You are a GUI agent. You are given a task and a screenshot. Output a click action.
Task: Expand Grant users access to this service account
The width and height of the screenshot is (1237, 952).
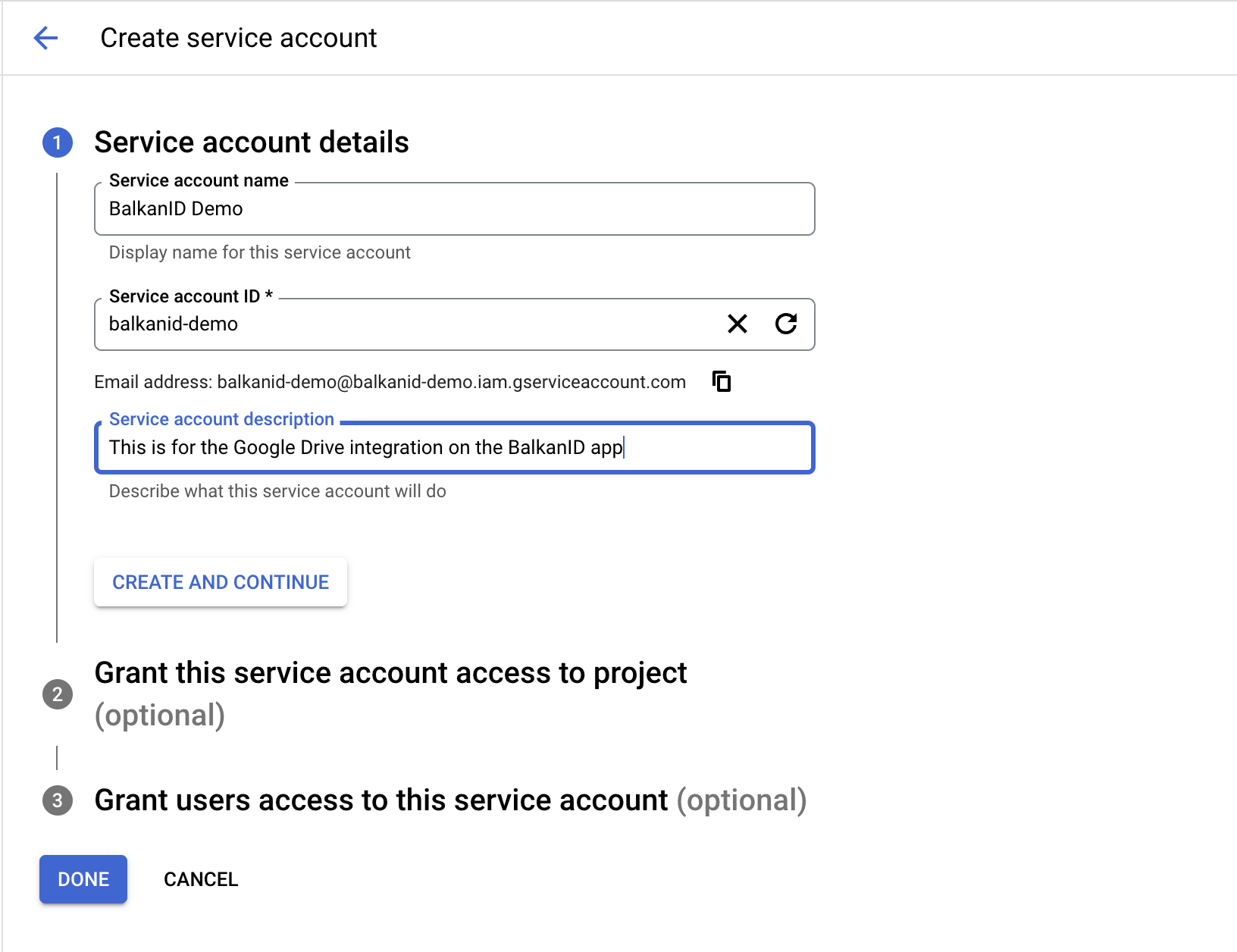381,800
